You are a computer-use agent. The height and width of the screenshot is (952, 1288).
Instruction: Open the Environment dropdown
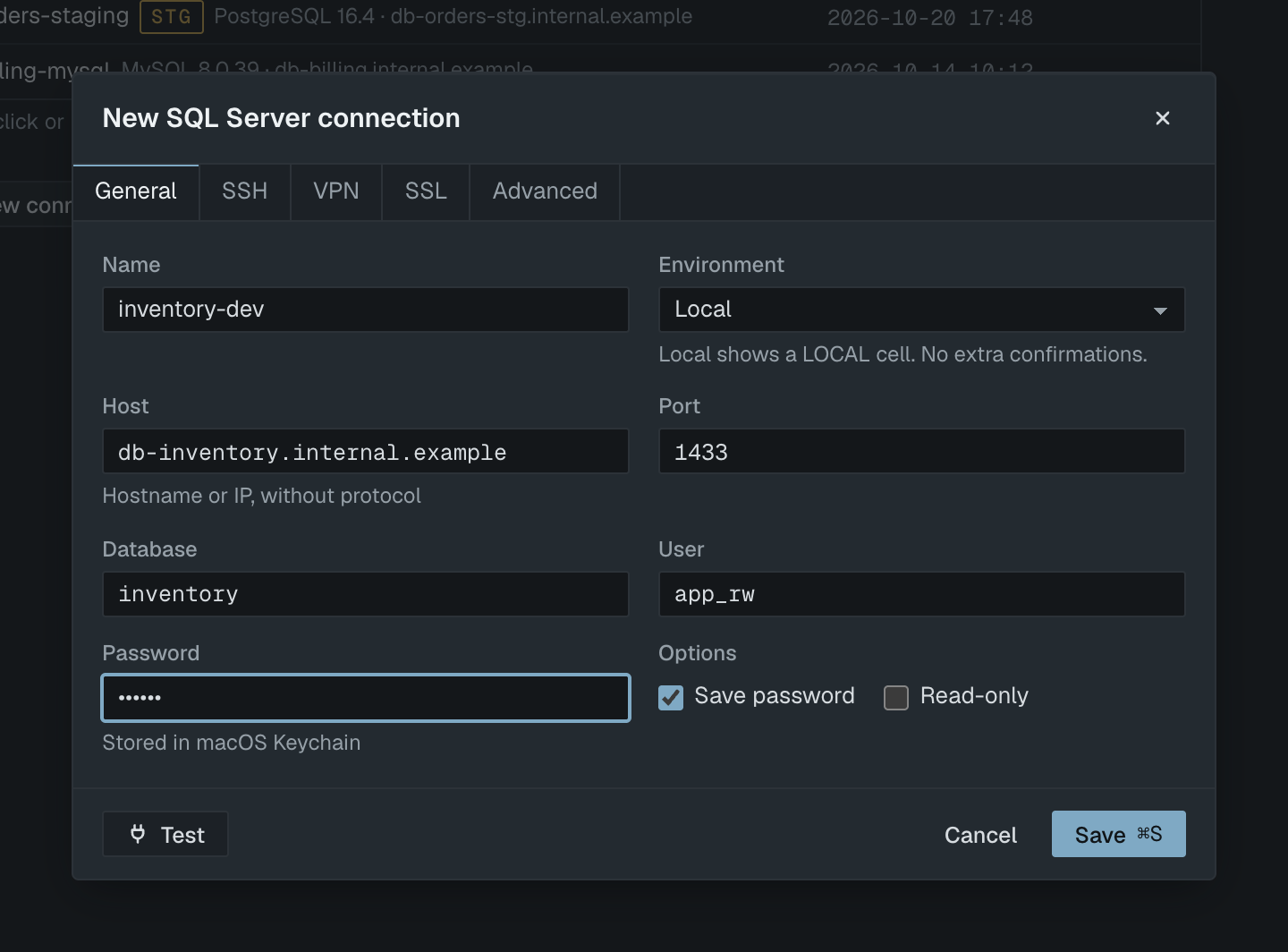921,310
